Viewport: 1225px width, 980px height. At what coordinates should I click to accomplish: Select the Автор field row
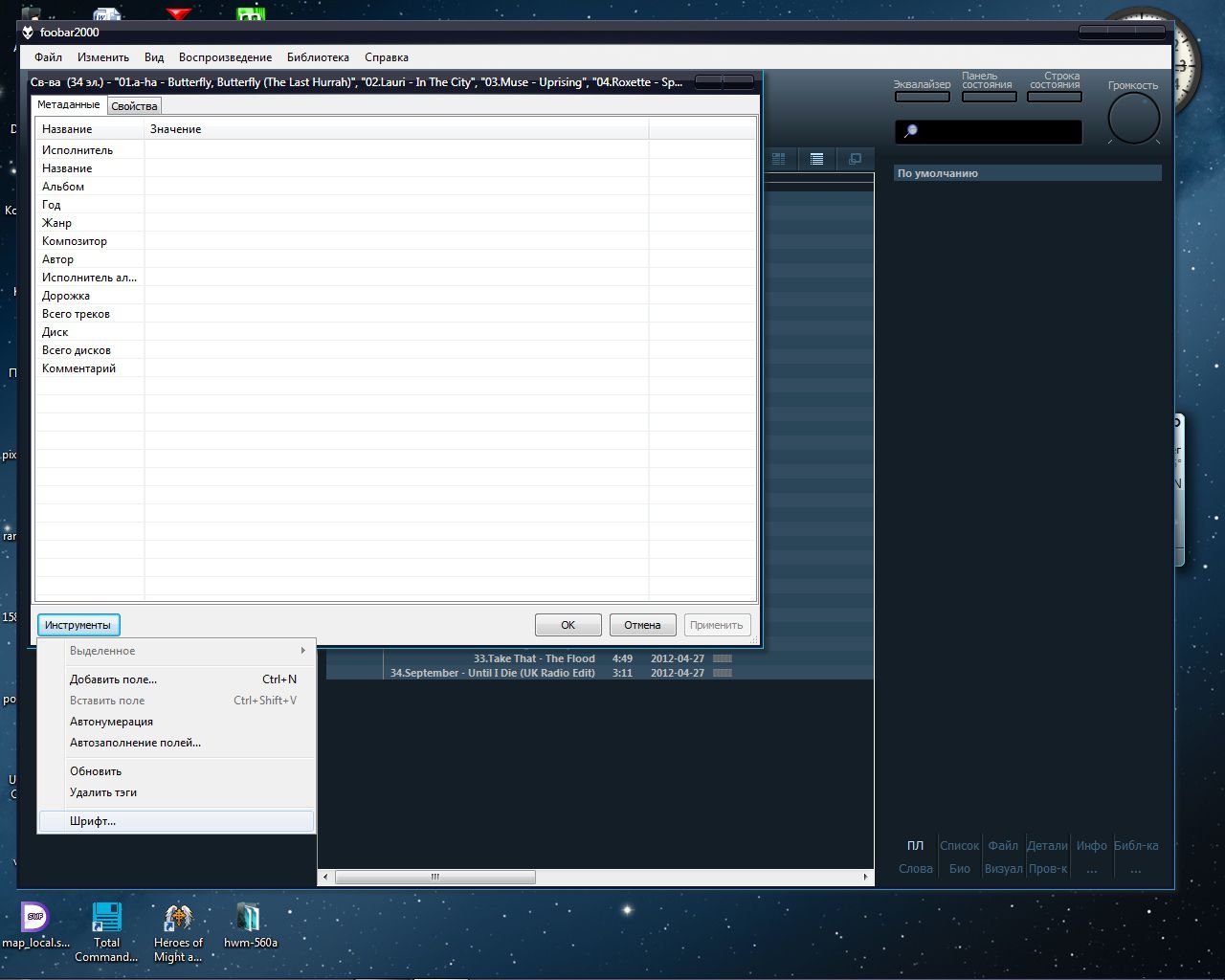point(395,259)
